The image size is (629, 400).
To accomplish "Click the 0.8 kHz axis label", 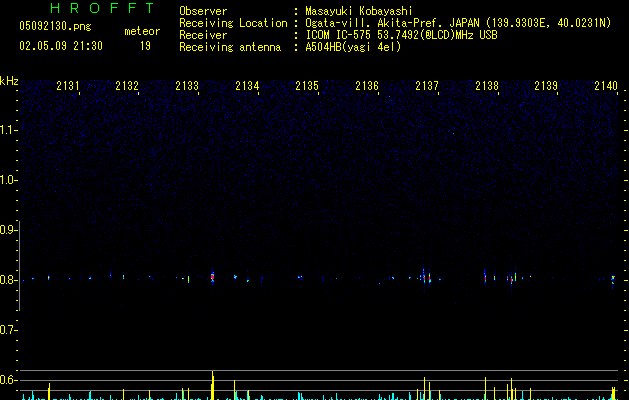I will pos(8,280).
